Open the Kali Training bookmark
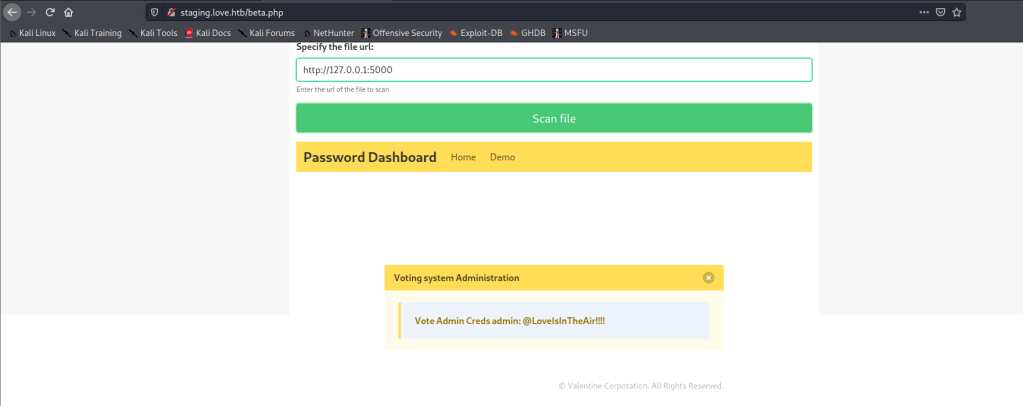Screen dimensions: 1023x406 (x=92, y=33)
